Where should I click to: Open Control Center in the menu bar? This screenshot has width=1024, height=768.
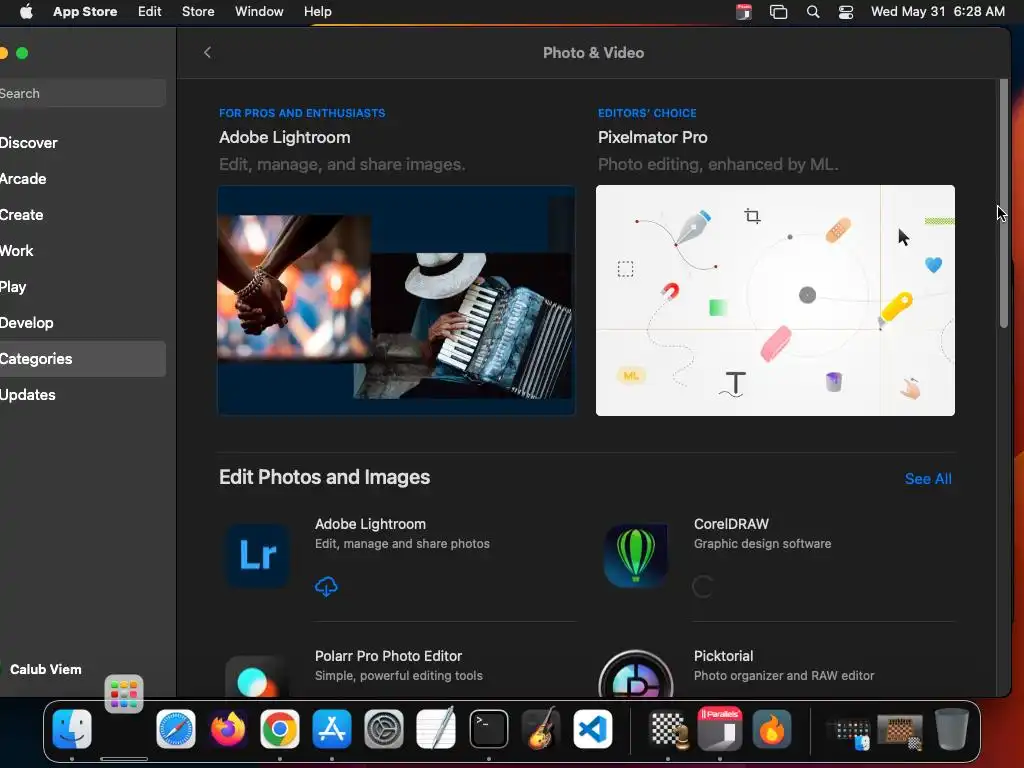click(846, 12)
